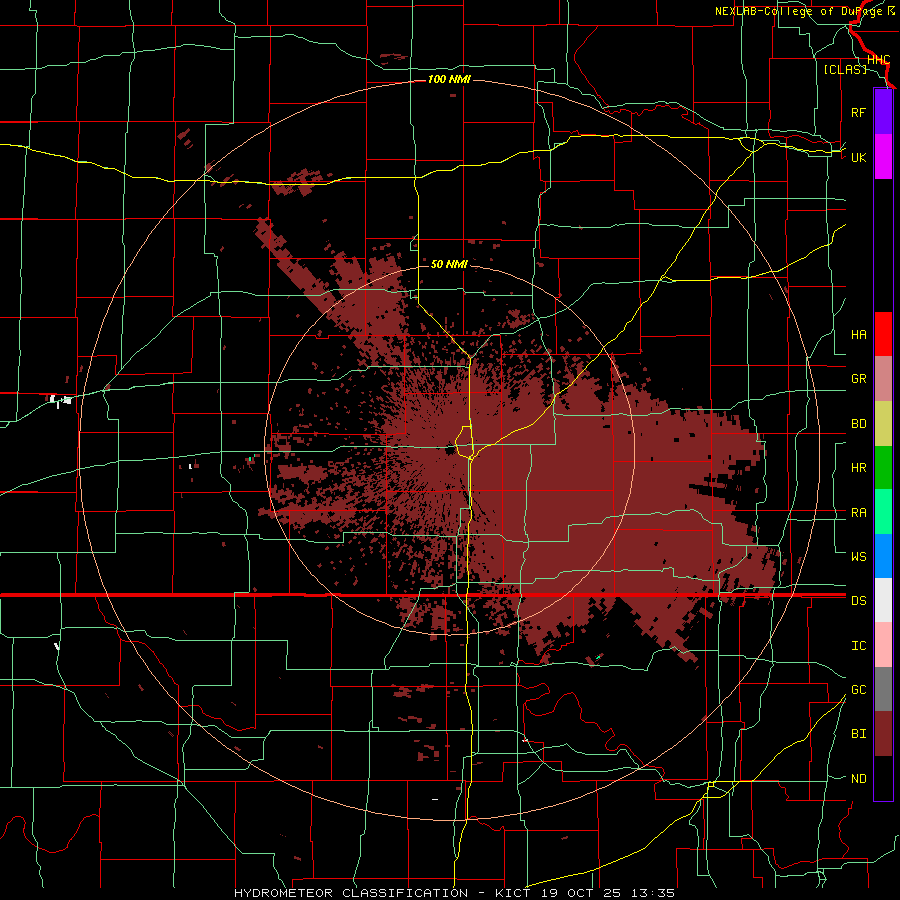
Task: Click the 100 NMI range ring label
Action: pos(449,79)
